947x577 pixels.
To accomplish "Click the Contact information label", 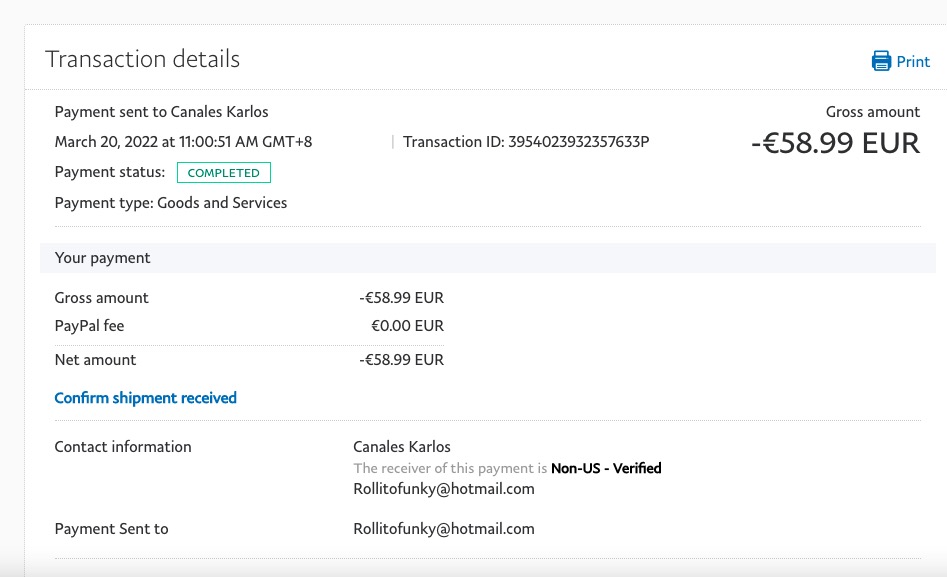I will 122,447.
